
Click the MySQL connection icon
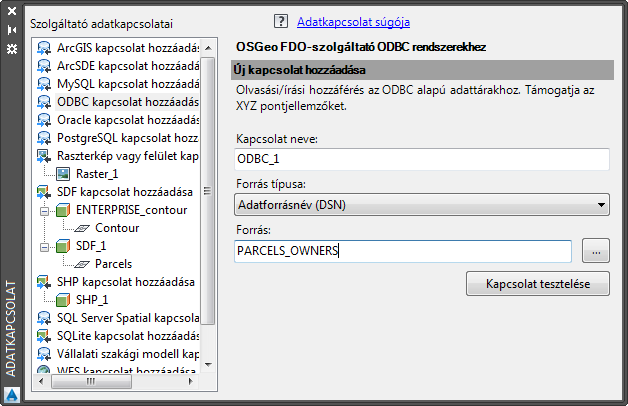(x=44, y=84)
